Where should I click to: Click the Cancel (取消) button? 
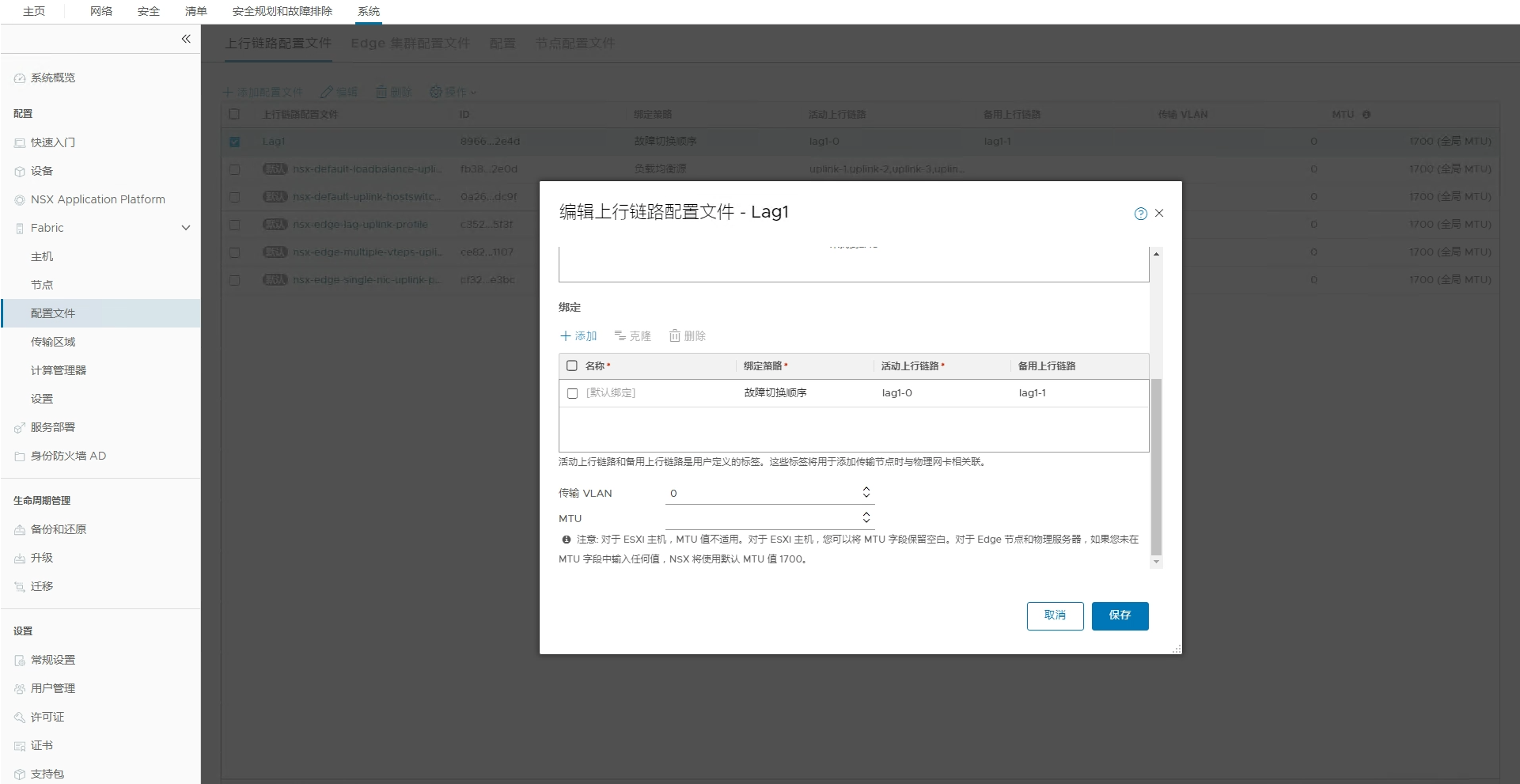click(x=1055, y=615)
